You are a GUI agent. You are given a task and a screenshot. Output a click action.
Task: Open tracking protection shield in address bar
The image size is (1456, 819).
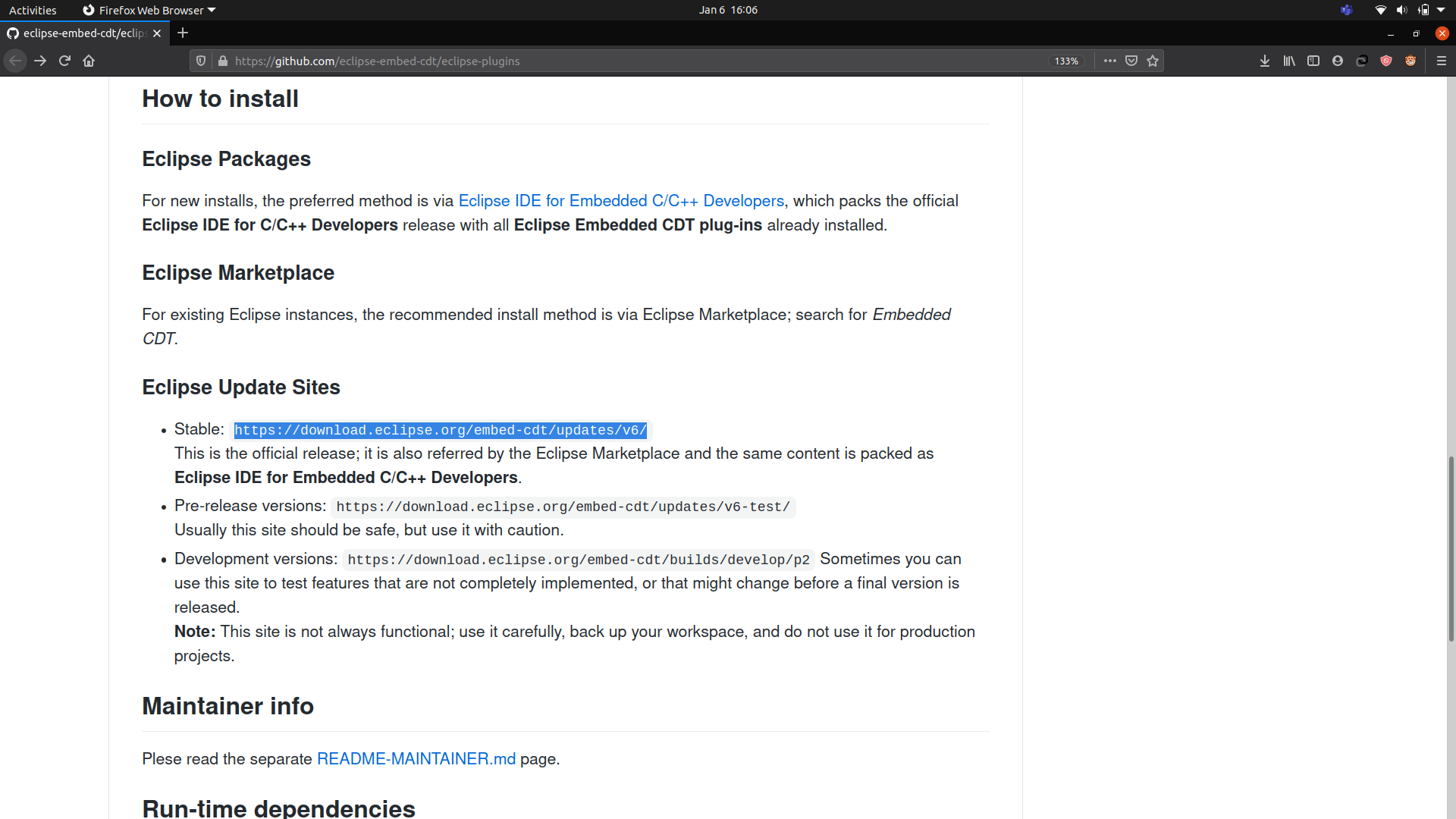(201, 61)
